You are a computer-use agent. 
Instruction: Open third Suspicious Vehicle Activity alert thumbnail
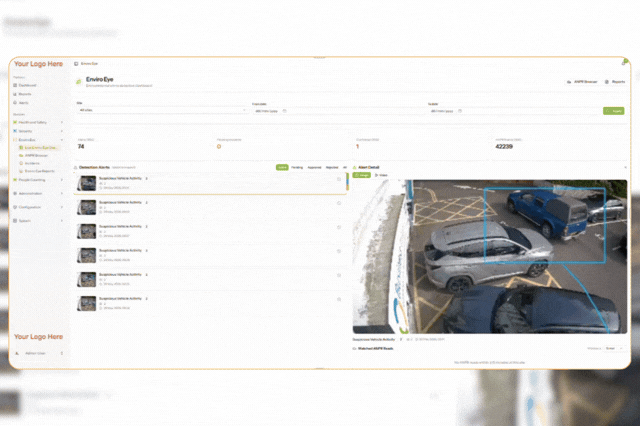[87, 231]
